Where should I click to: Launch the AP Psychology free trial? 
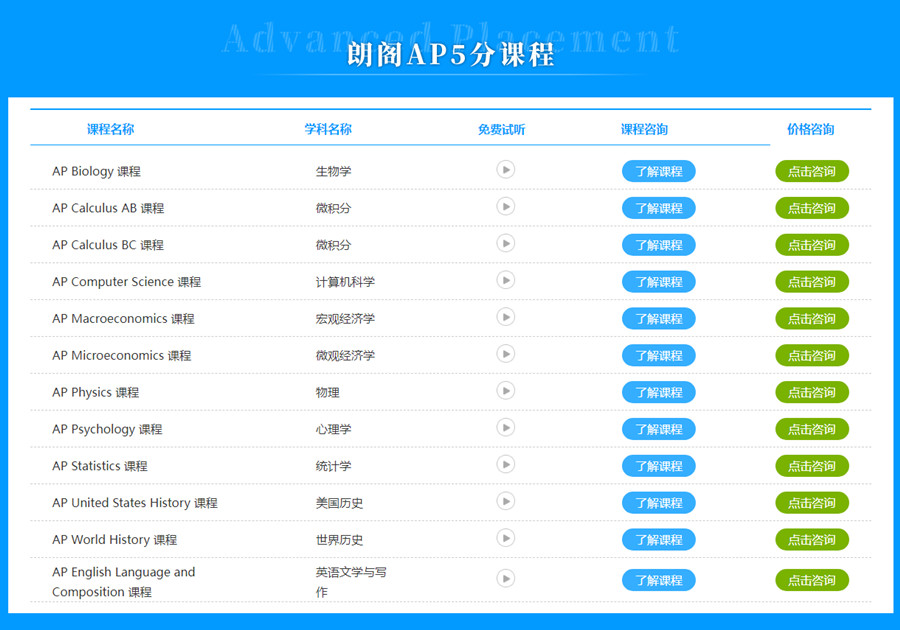(x=506, y=428)
